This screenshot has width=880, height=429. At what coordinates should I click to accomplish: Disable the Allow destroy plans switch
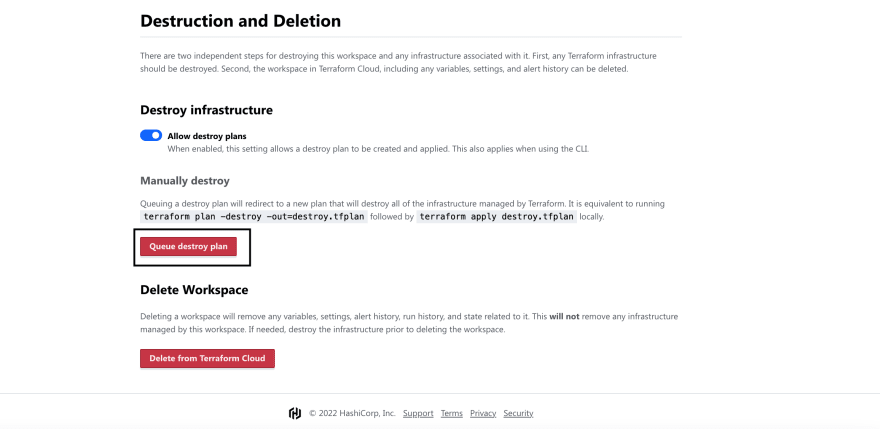coord(151,136)
